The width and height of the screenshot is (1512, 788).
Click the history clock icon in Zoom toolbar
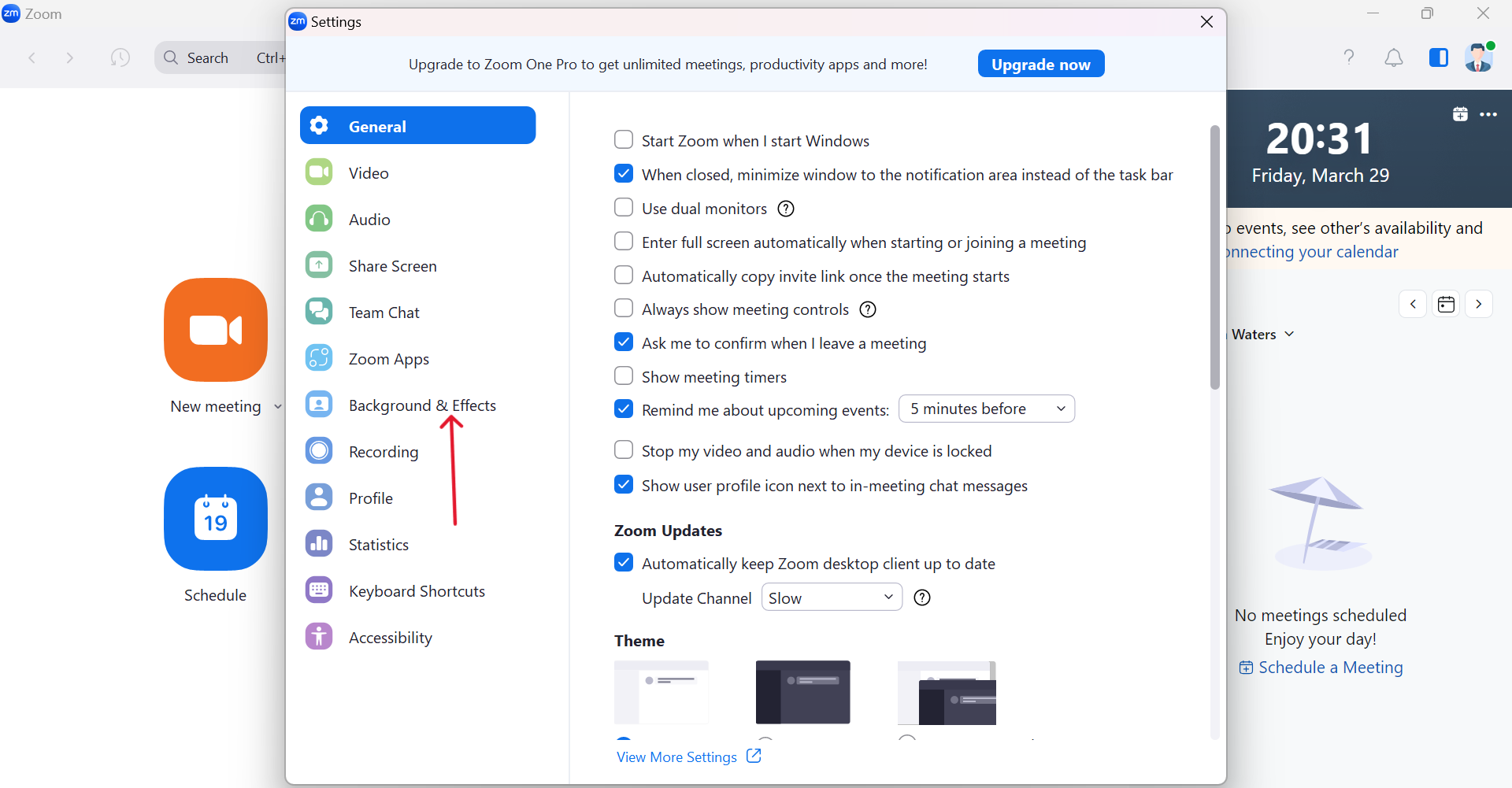pos(120,57)
